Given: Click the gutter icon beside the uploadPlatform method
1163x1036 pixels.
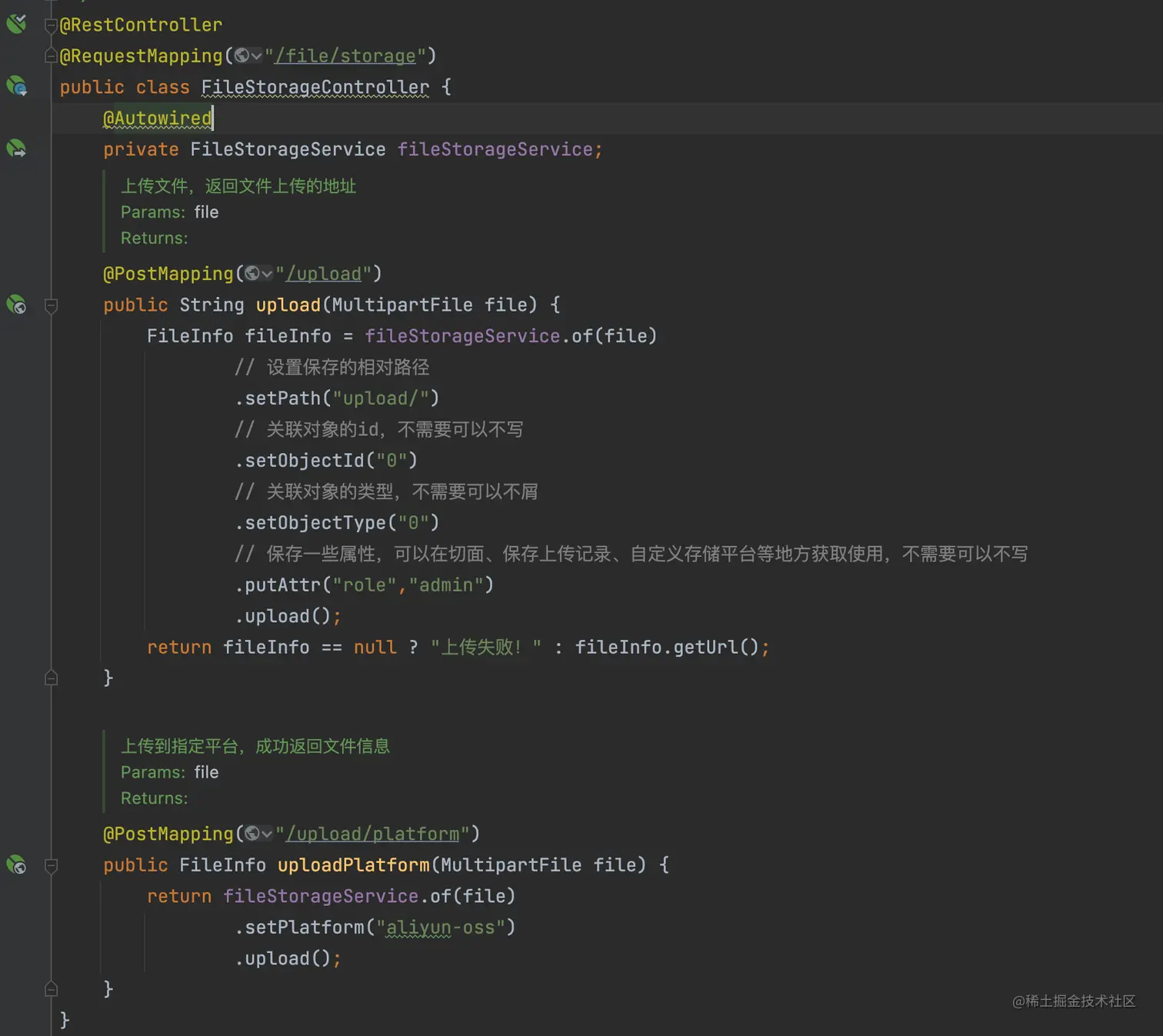Looking at the screenshot, I should click(x=16, y=864).
